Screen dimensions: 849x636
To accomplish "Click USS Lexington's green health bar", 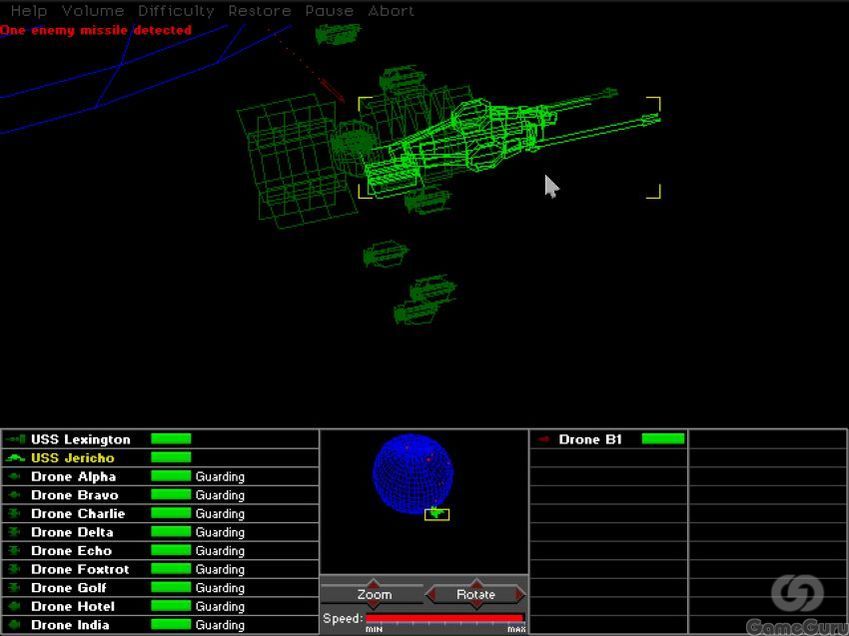I will 171,438.
